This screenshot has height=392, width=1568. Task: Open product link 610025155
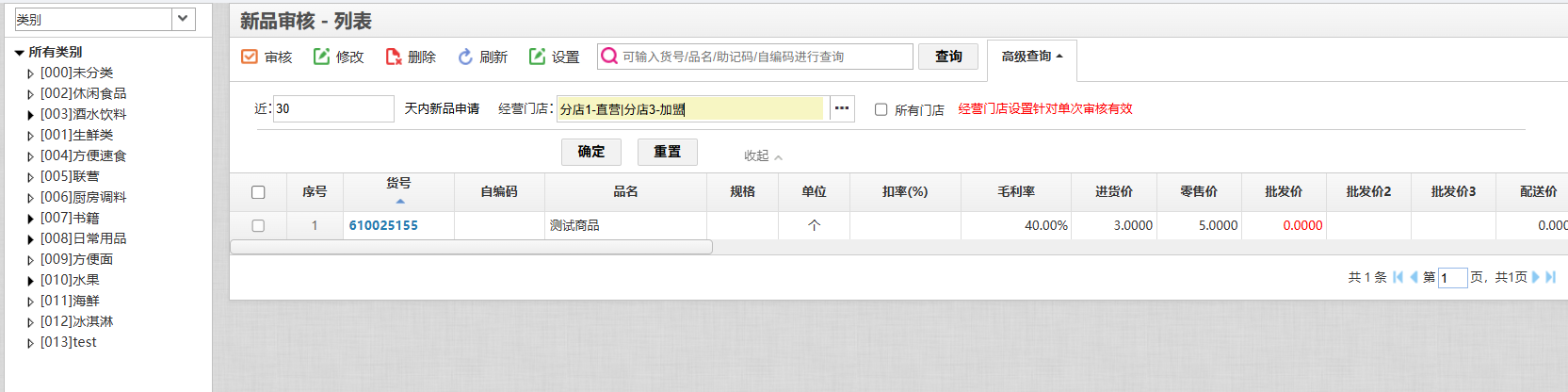click(383, 225)
